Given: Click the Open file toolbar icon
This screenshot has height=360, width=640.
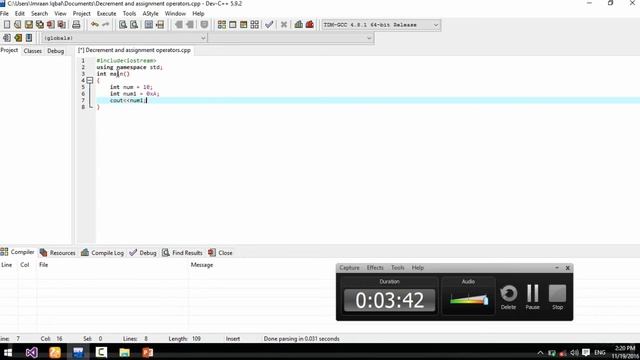Looking at the screenshot, I should pyautogui.click(x=18, y=25).
